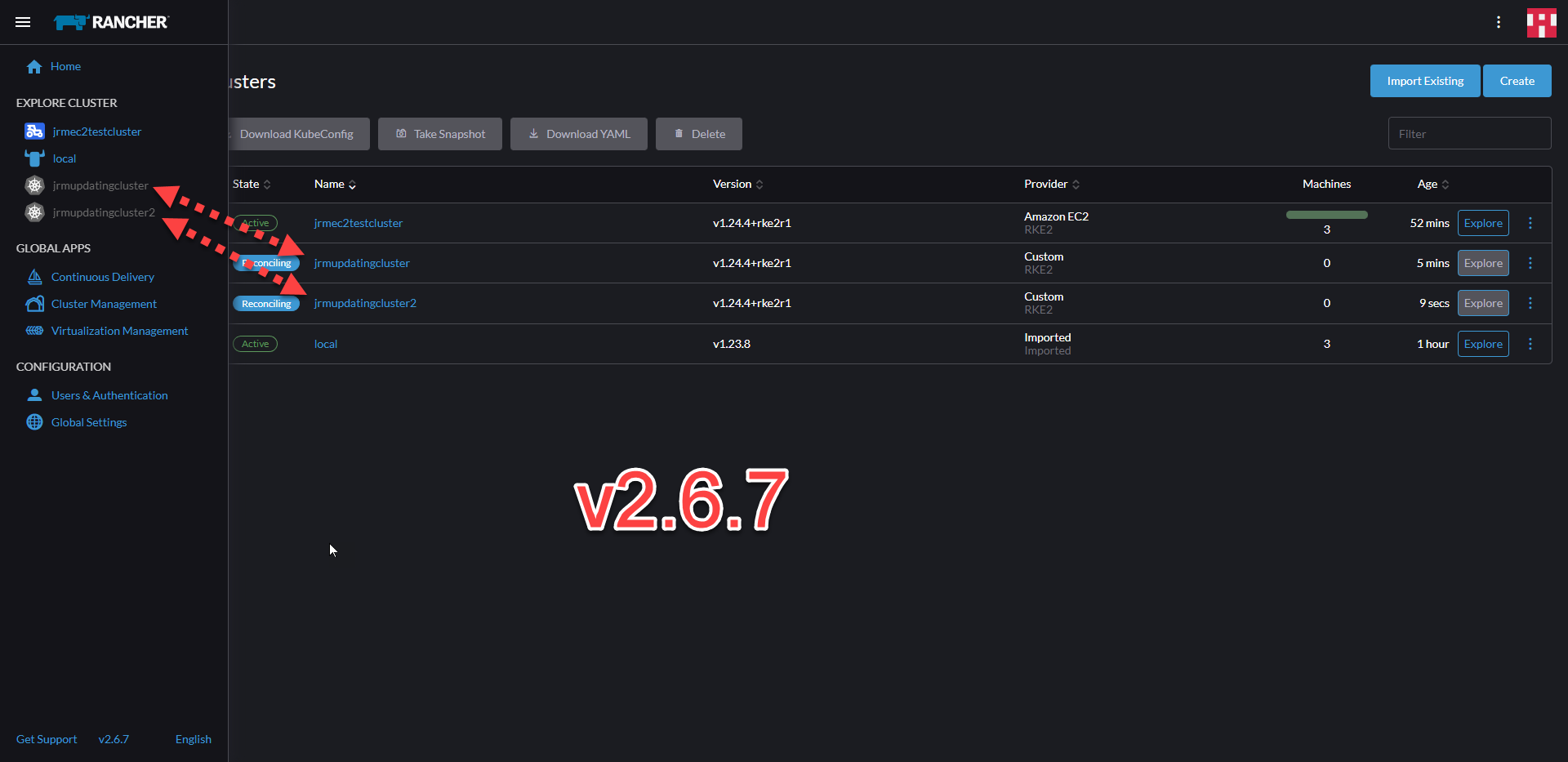1568x762 pixels.
Task: Open Users & Authentication settings
Action: coord(109,395)
